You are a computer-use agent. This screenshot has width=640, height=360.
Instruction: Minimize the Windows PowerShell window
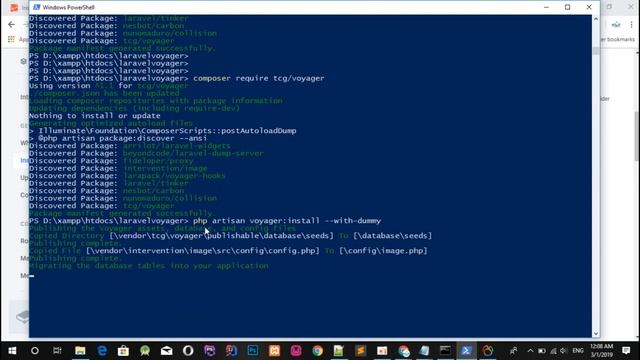[x=547, y=7]
